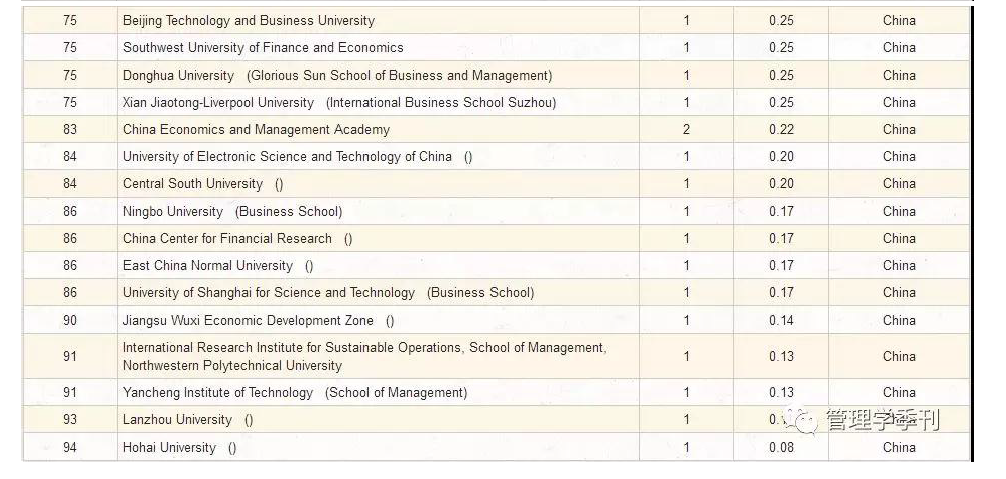Click the Central South University name
This screenshot has width=1006, height=479.
[x=192, y=184]
